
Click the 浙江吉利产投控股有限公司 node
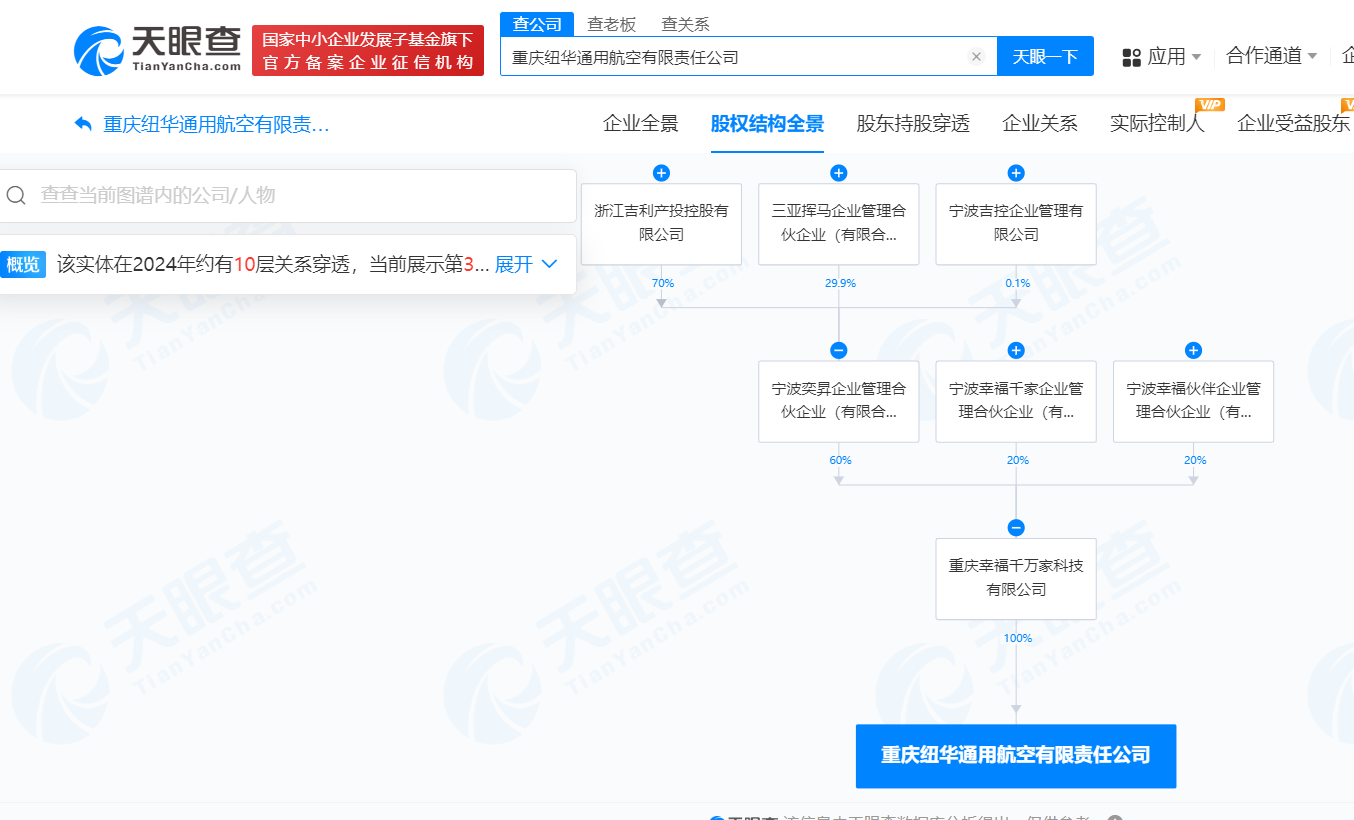click(x=661, y=224)
